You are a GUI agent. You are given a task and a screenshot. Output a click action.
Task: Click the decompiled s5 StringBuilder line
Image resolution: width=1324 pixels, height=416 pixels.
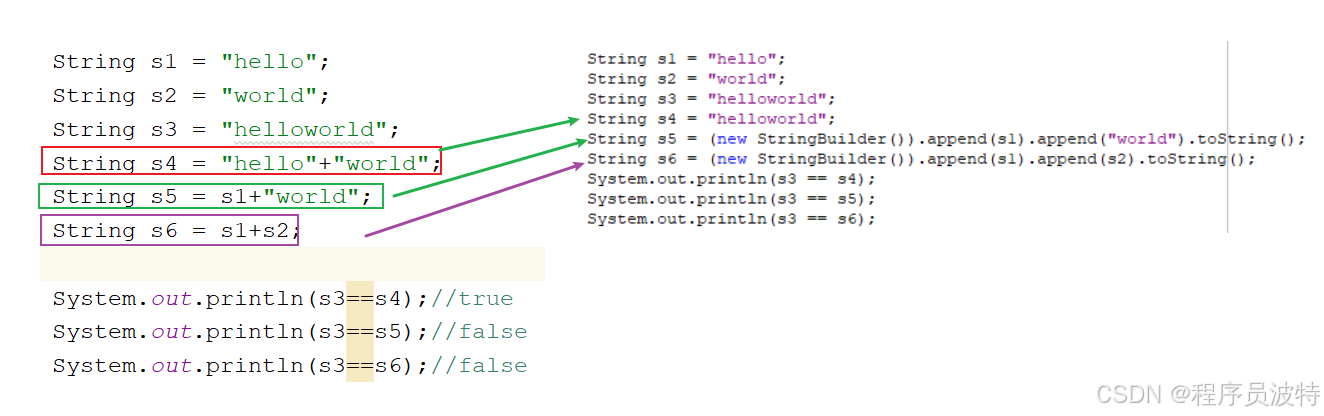(x=946, y=139)
